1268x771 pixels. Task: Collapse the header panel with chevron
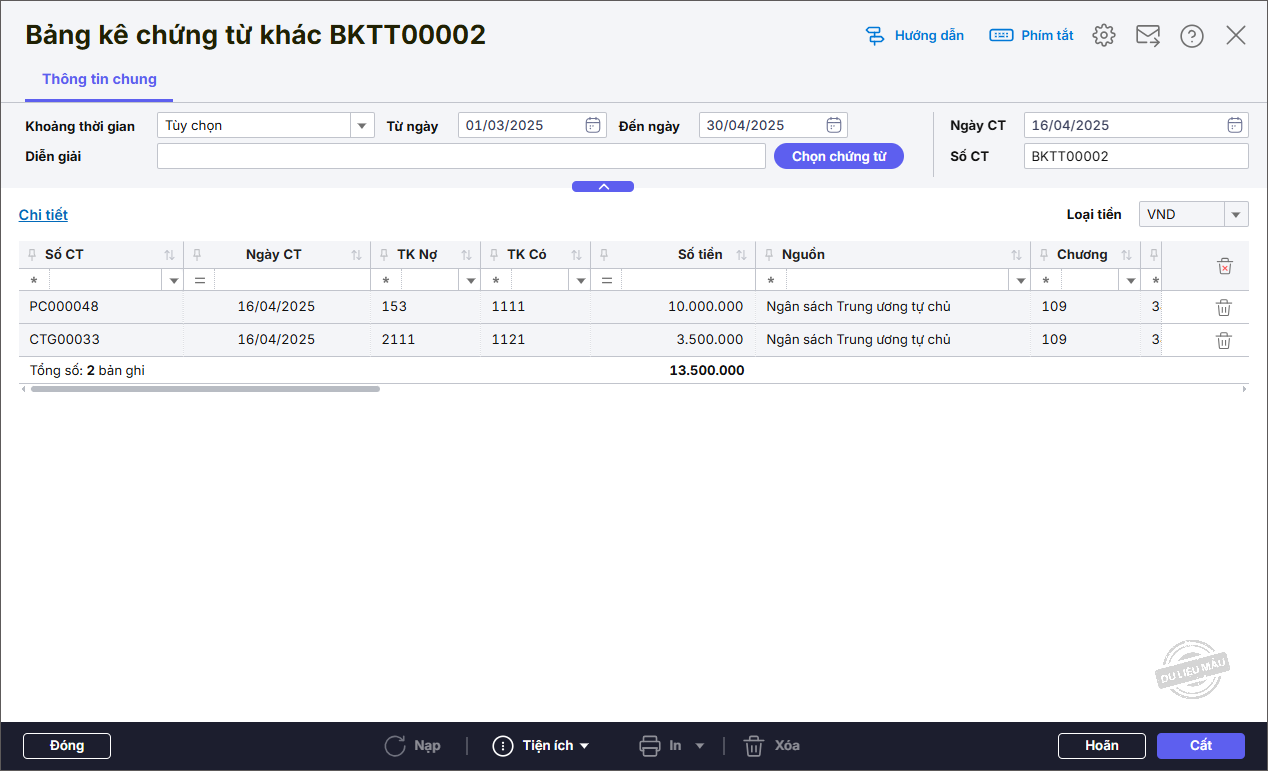(603, 187)
